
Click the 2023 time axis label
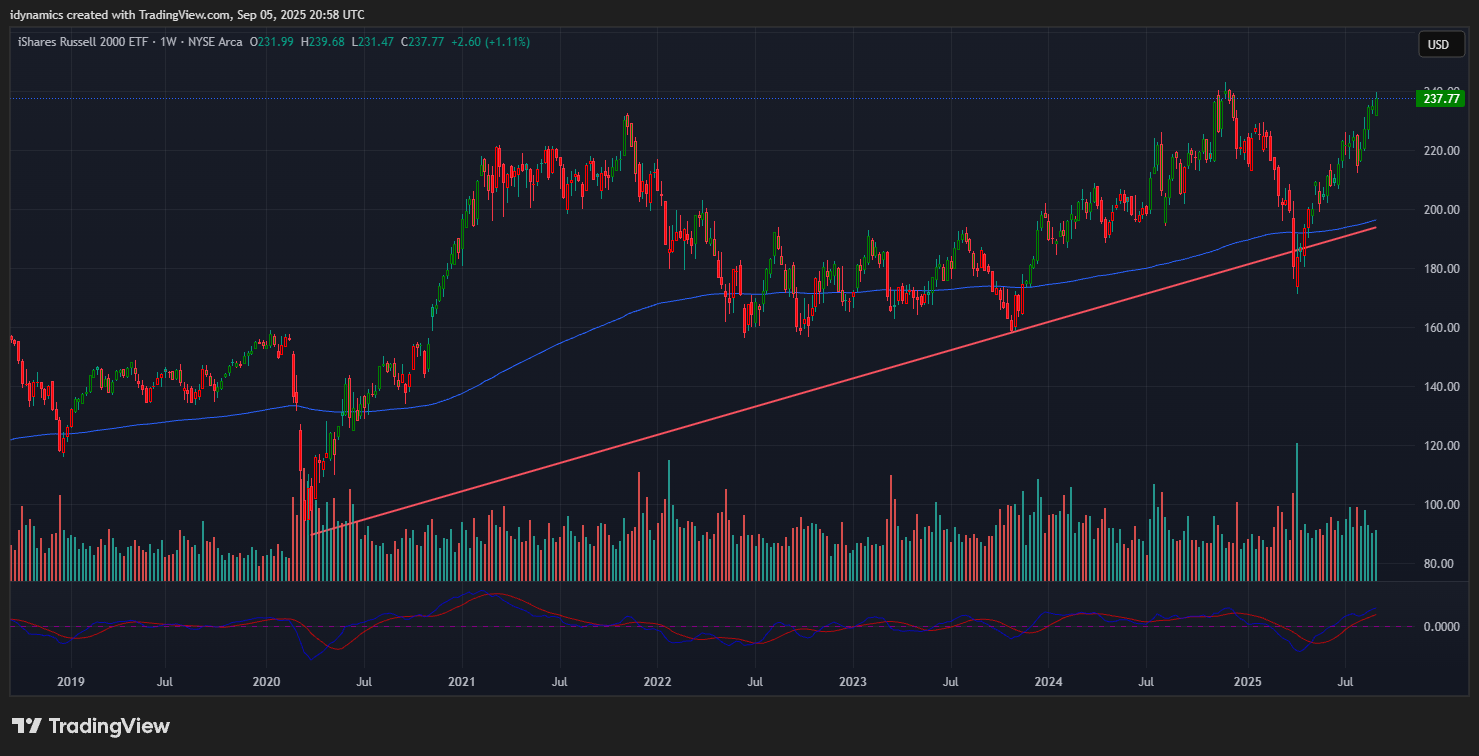click(853, 682)
